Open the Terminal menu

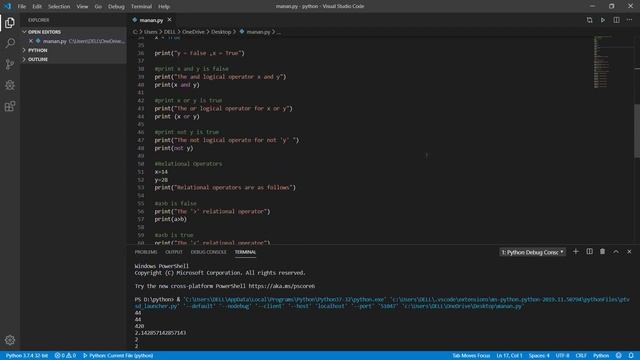(x=141, y=7)
